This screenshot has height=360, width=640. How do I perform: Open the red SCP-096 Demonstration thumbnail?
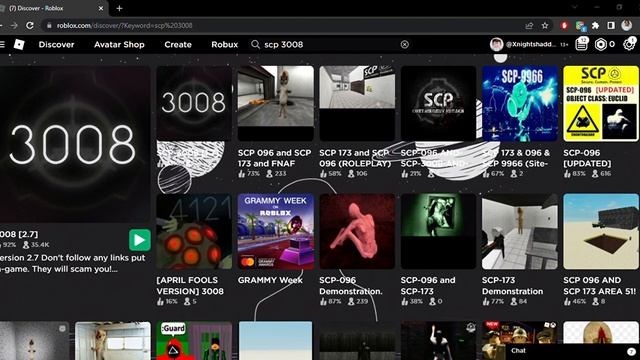(x=357, y=231)
